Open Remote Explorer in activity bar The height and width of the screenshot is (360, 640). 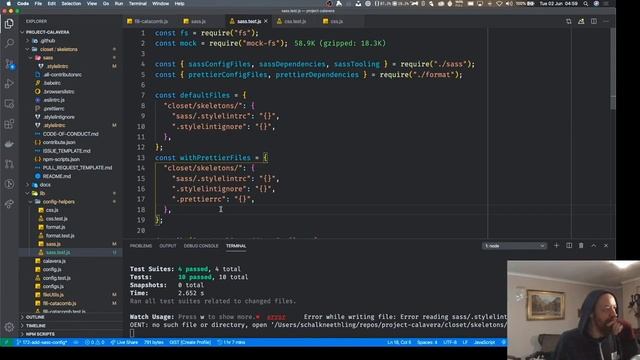pyautogui.click(x=9, y=104)
